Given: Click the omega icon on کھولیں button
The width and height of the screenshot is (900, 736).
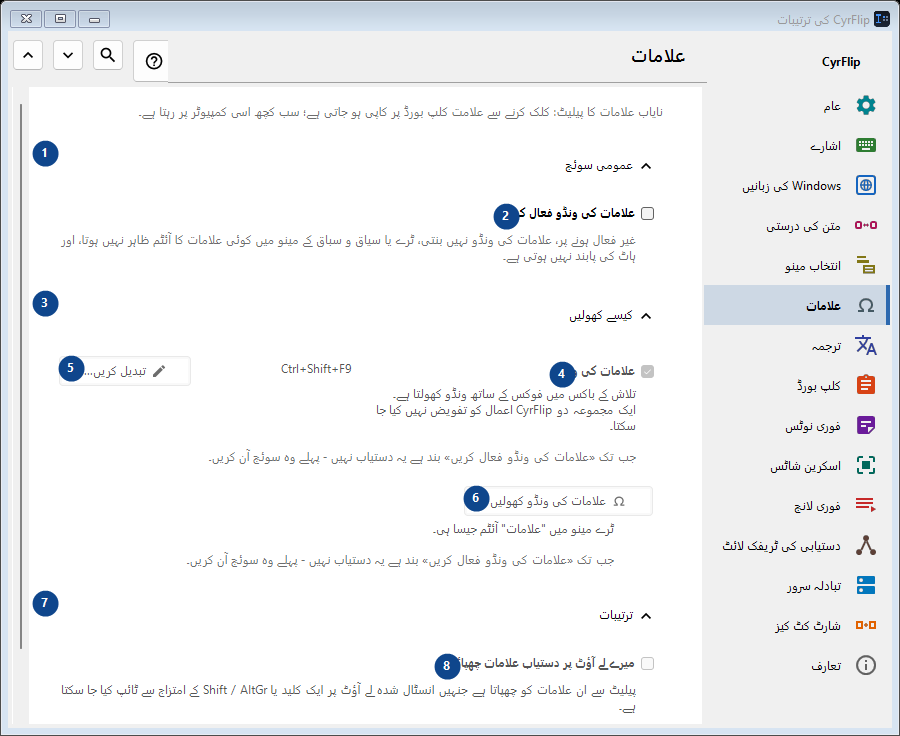Looking at the screenshot, I should pyautogui.click(x=619, y=501).
